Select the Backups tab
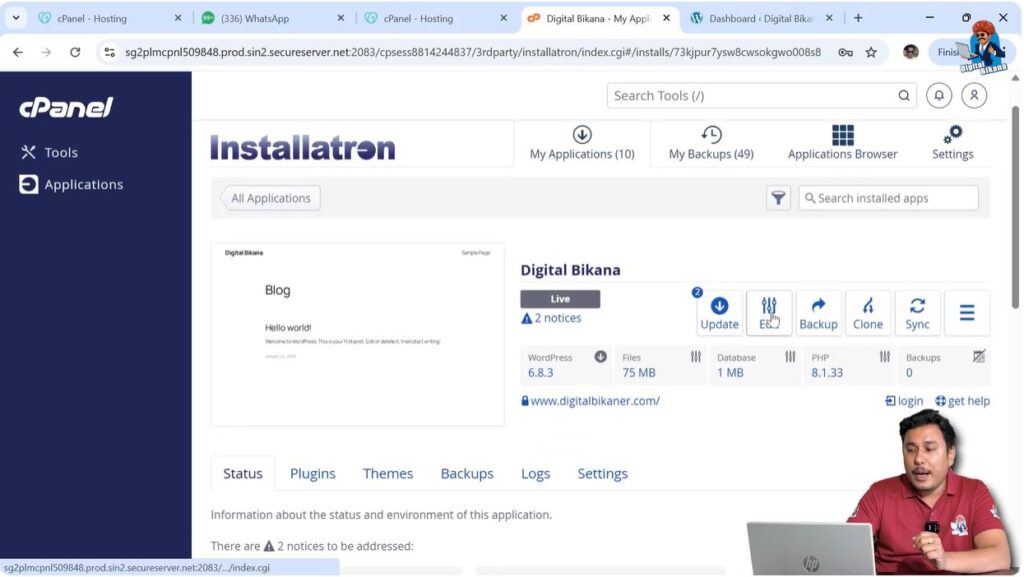 point(467,473)
